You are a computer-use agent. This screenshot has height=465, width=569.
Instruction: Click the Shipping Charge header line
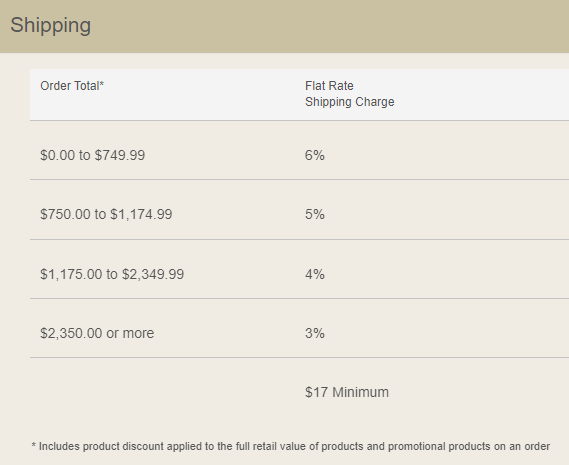point(349,102)
